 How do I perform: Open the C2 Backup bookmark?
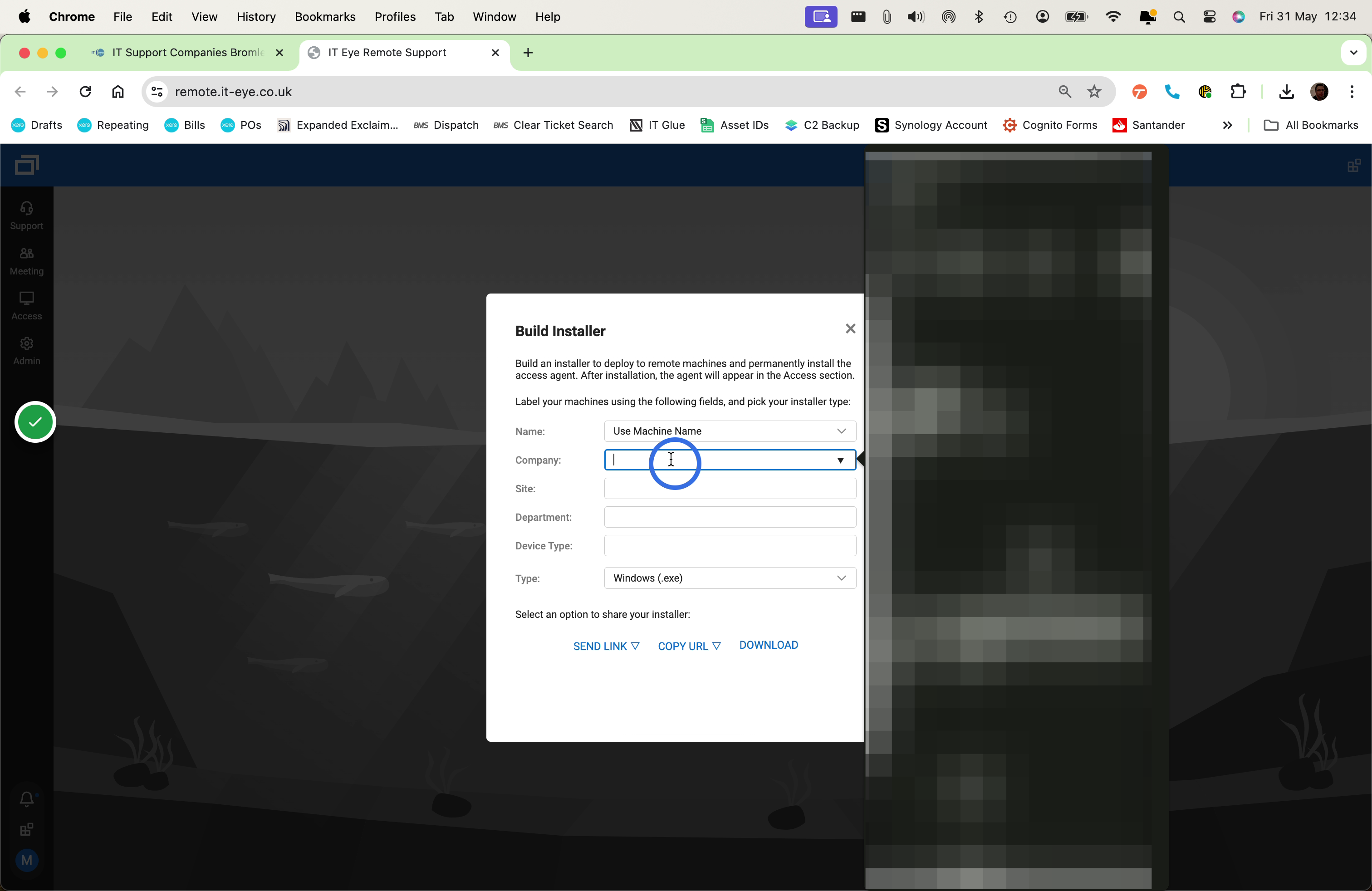[x=822, y=125]
